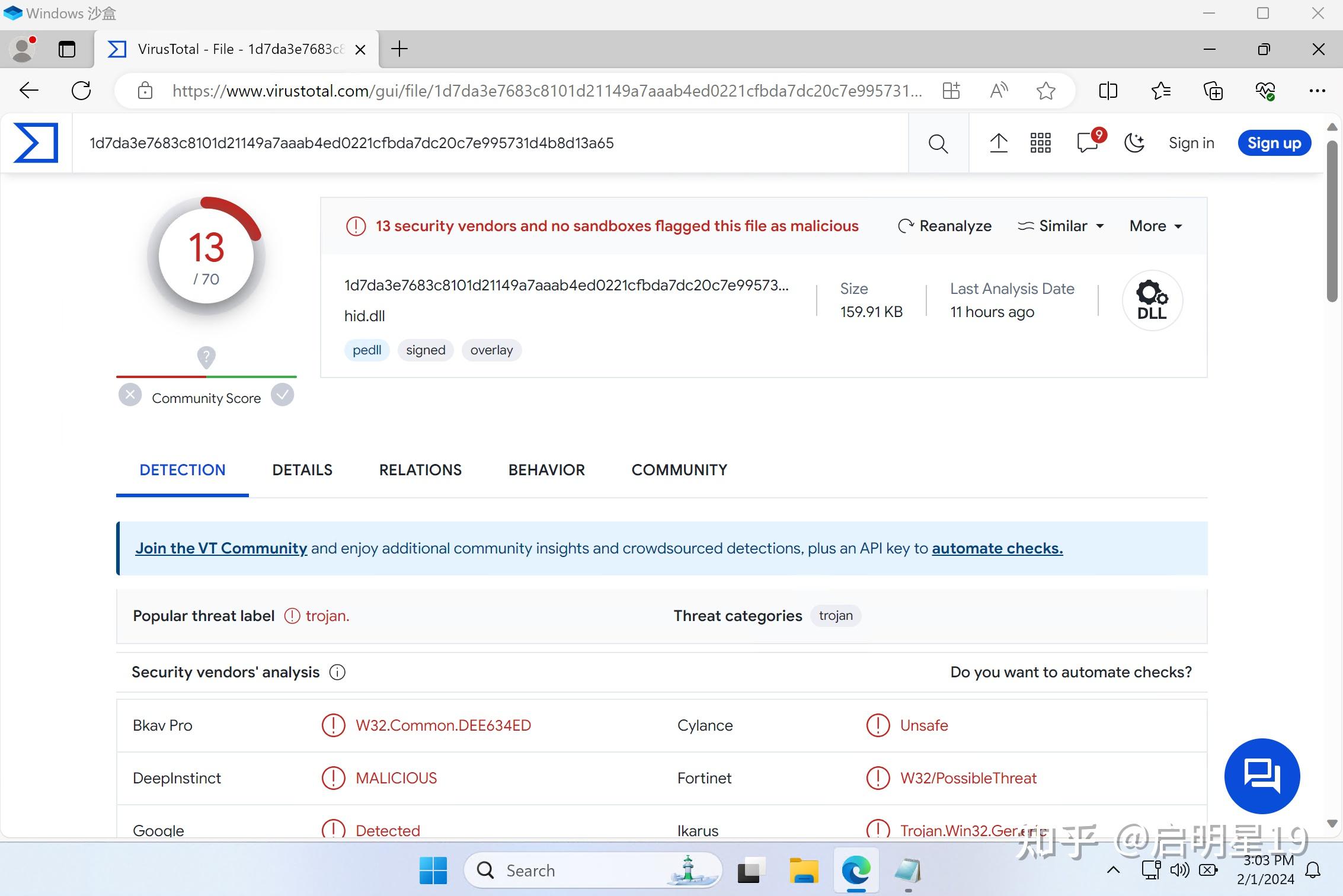1343x896 pixels.
Task: Open the Notepad taskbar icon
Action: (x=908, y=871)
